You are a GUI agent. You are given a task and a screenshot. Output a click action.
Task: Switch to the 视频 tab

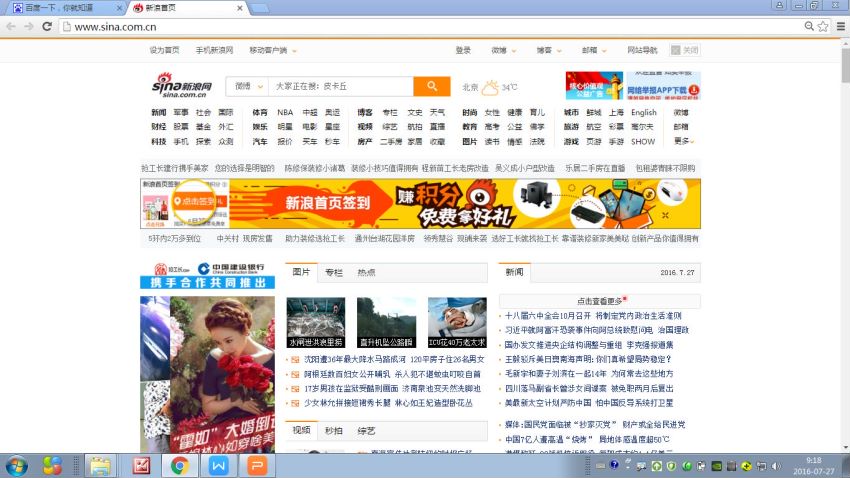tap(301, 430)
